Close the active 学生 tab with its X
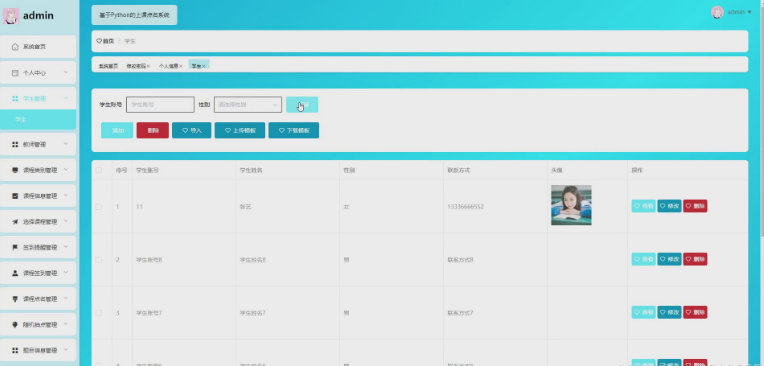764x366 pixels. pos(204,66)
